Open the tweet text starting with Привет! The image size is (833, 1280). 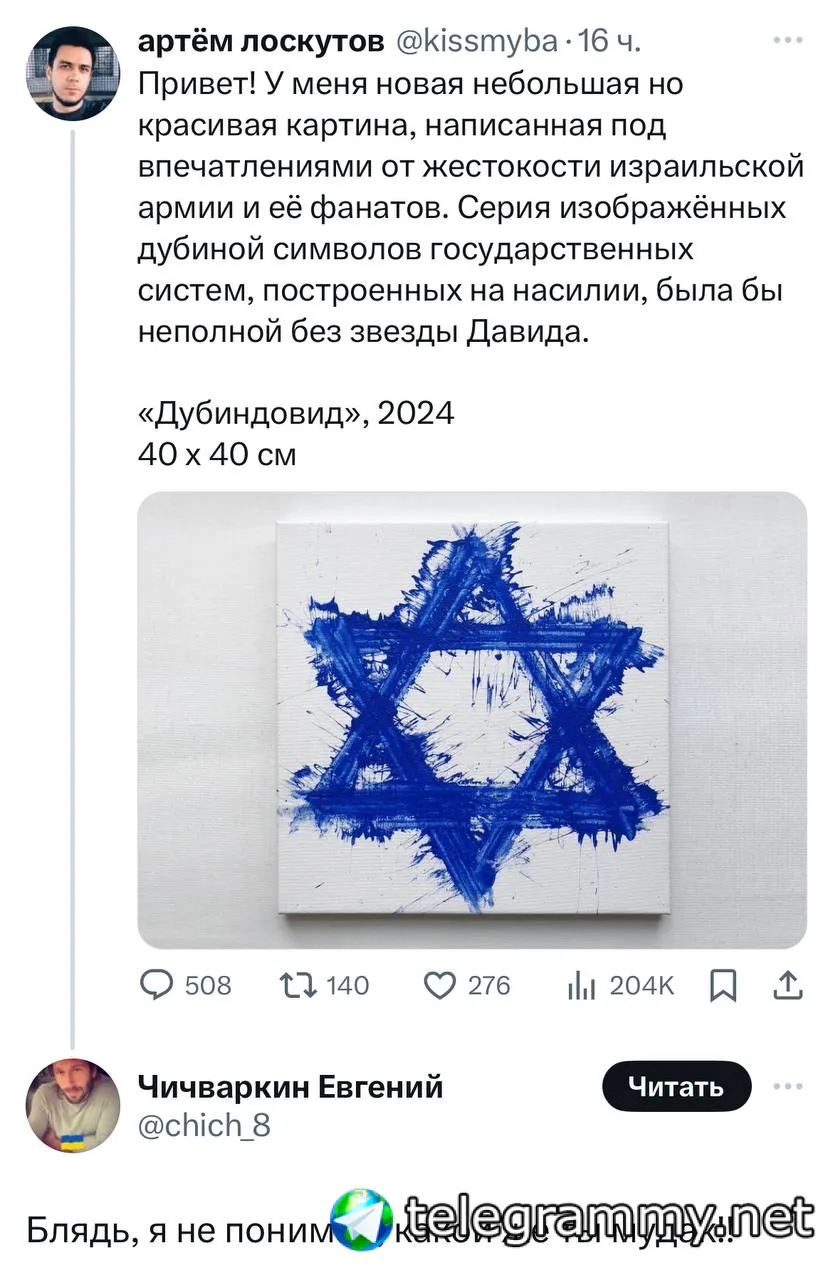(470, 208)
